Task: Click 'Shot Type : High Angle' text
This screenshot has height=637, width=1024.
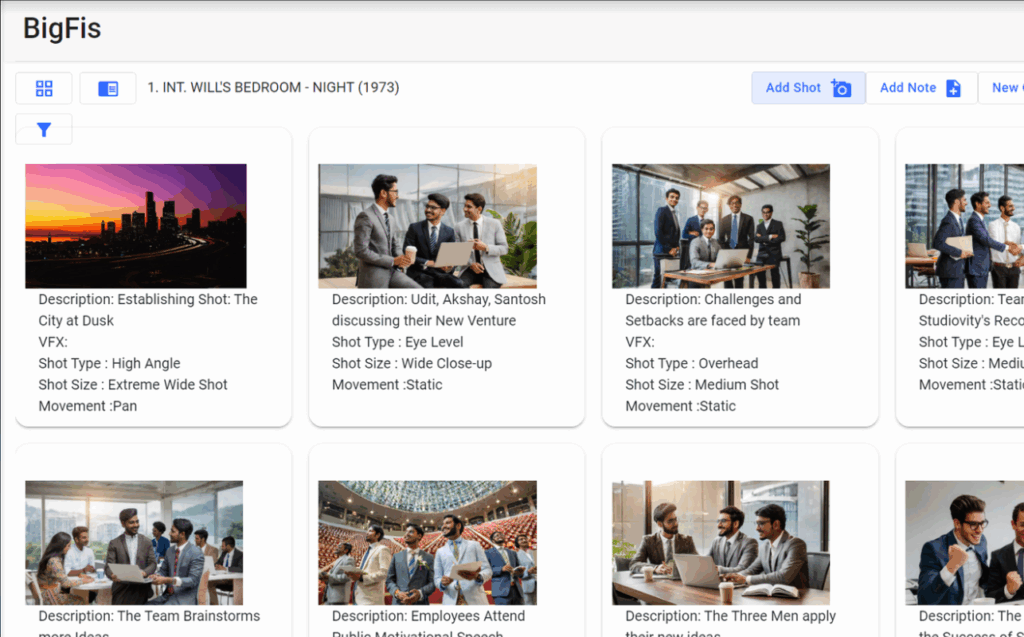Action: pyautogui.click(x=109, y=363)
